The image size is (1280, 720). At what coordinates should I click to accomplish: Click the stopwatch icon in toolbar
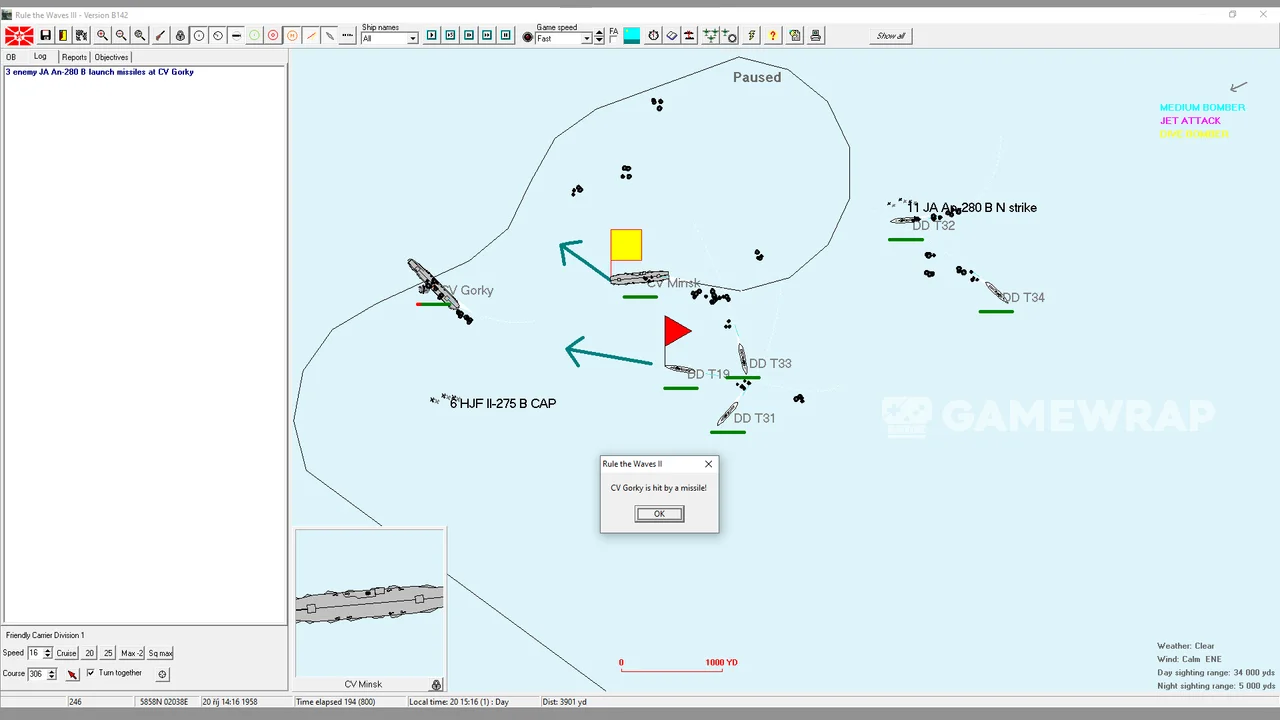coord(653,36)
